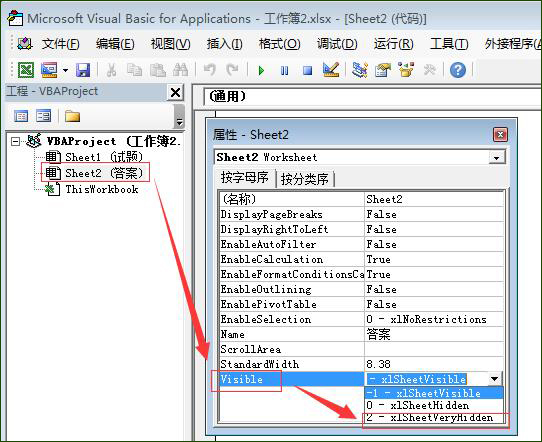
Task: Click the View Microsoft Excel toolbar icon
Action: (x=26, y=70)
